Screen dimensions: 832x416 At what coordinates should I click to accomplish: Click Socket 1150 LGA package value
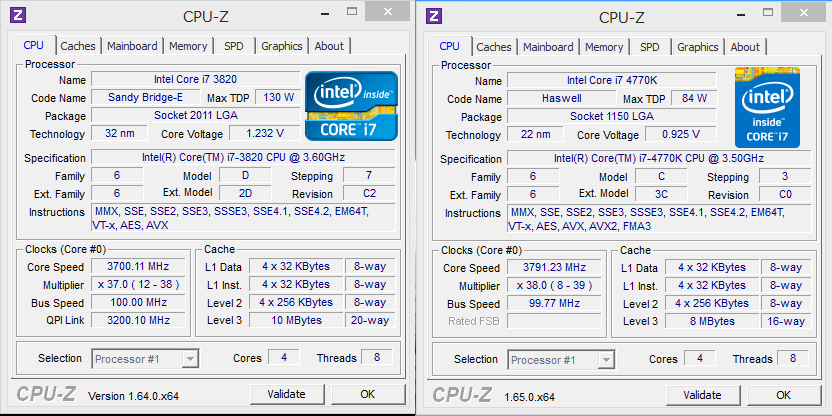612,116
